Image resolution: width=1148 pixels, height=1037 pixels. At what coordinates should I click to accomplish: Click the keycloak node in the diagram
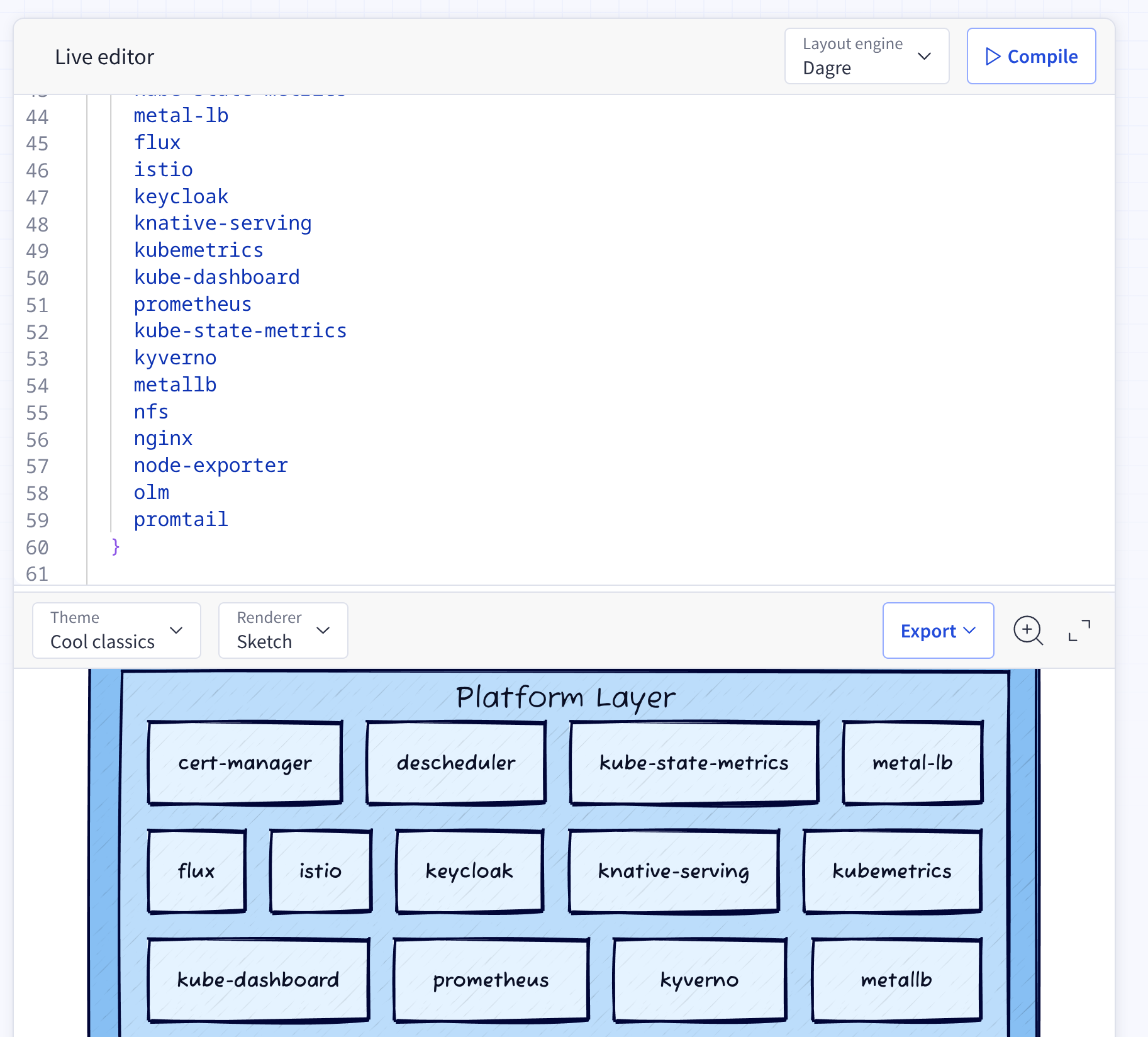click(x=468, y=872)
